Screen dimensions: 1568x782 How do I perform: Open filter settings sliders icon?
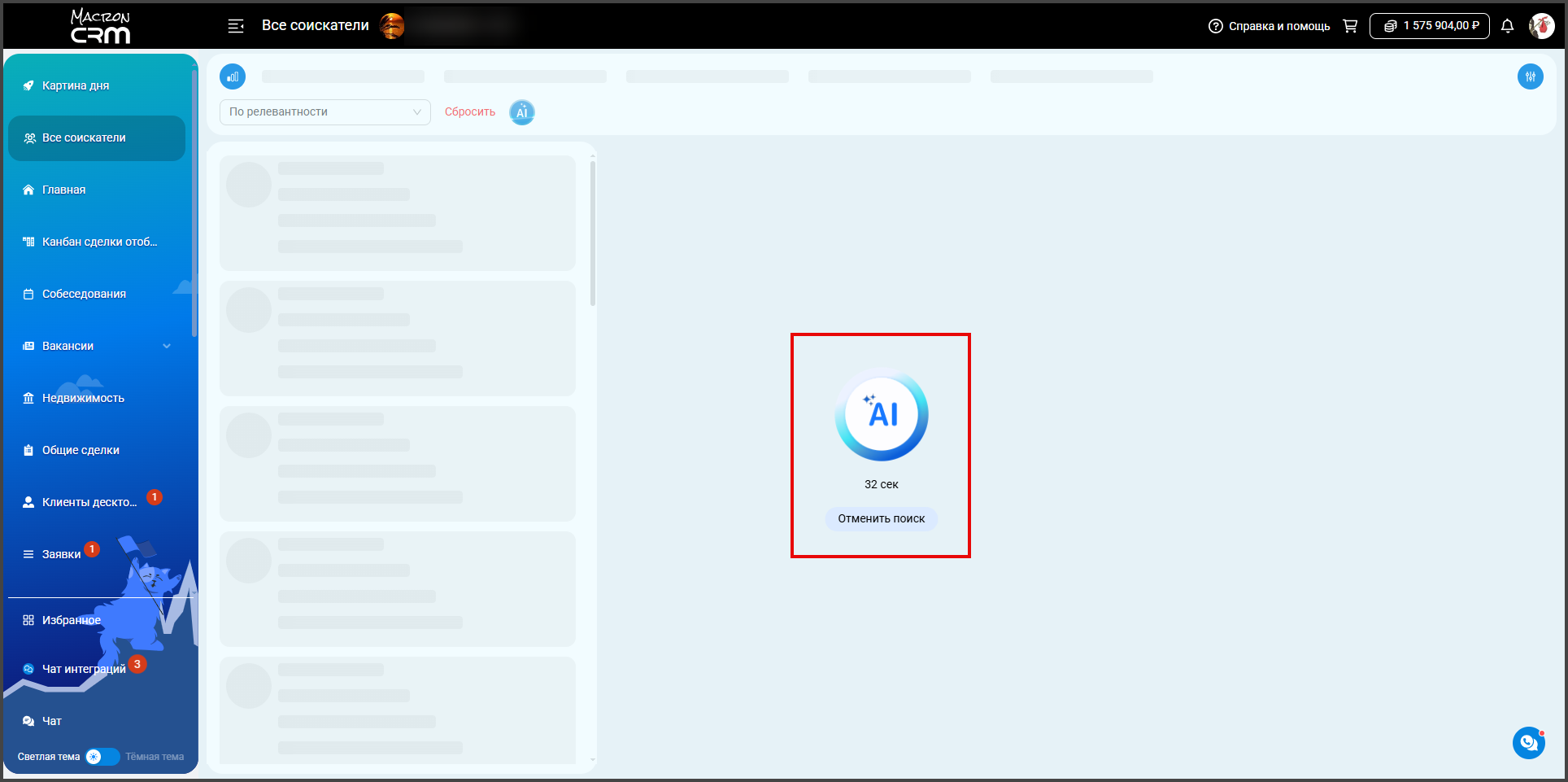click(1531, 76)
